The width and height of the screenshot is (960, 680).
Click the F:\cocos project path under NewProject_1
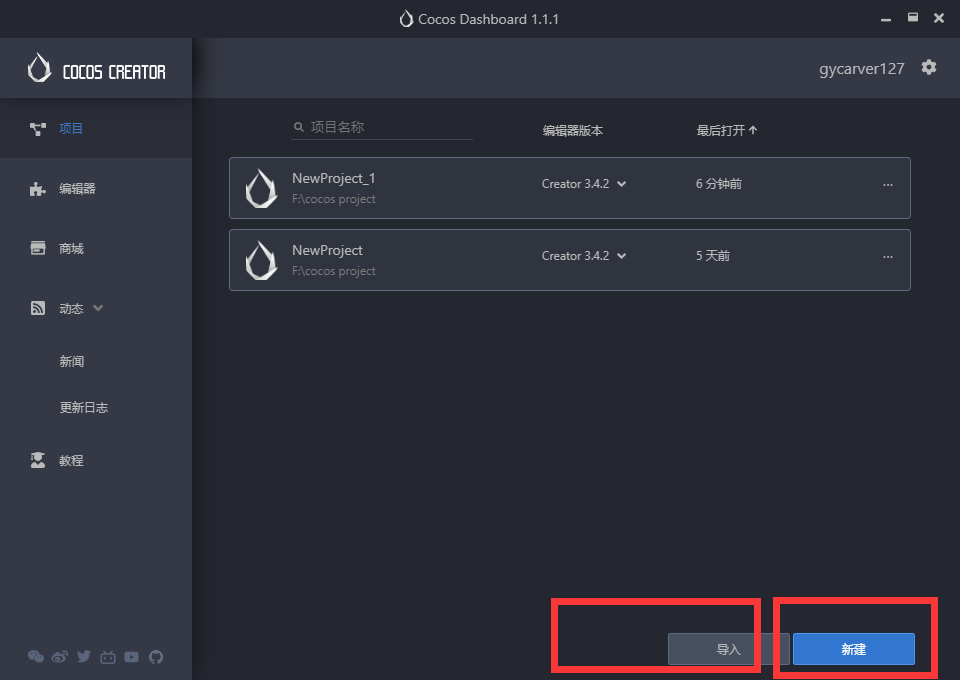(x=334, y=199)
